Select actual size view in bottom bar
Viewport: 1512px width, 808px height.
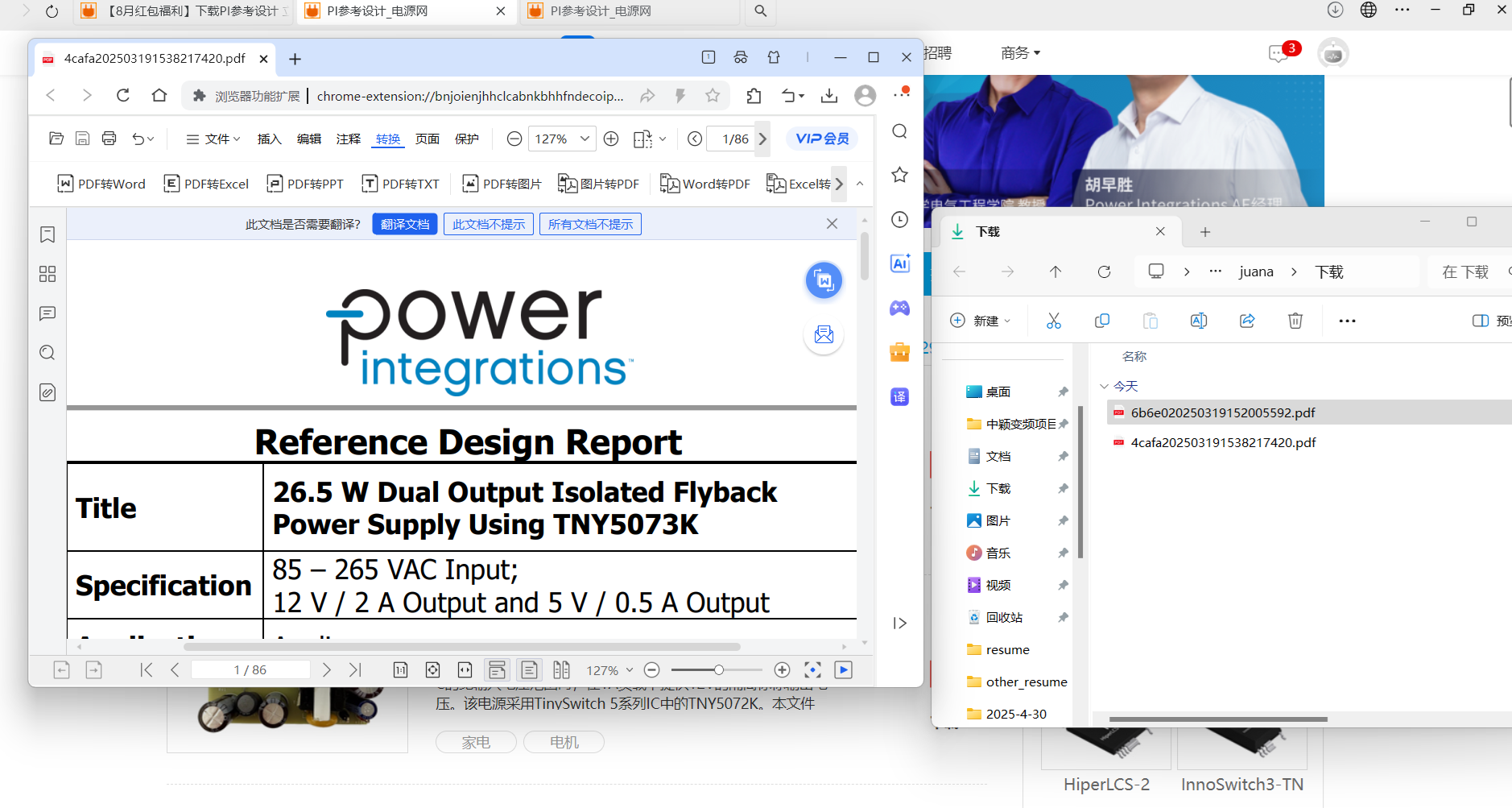click(400, 669)
